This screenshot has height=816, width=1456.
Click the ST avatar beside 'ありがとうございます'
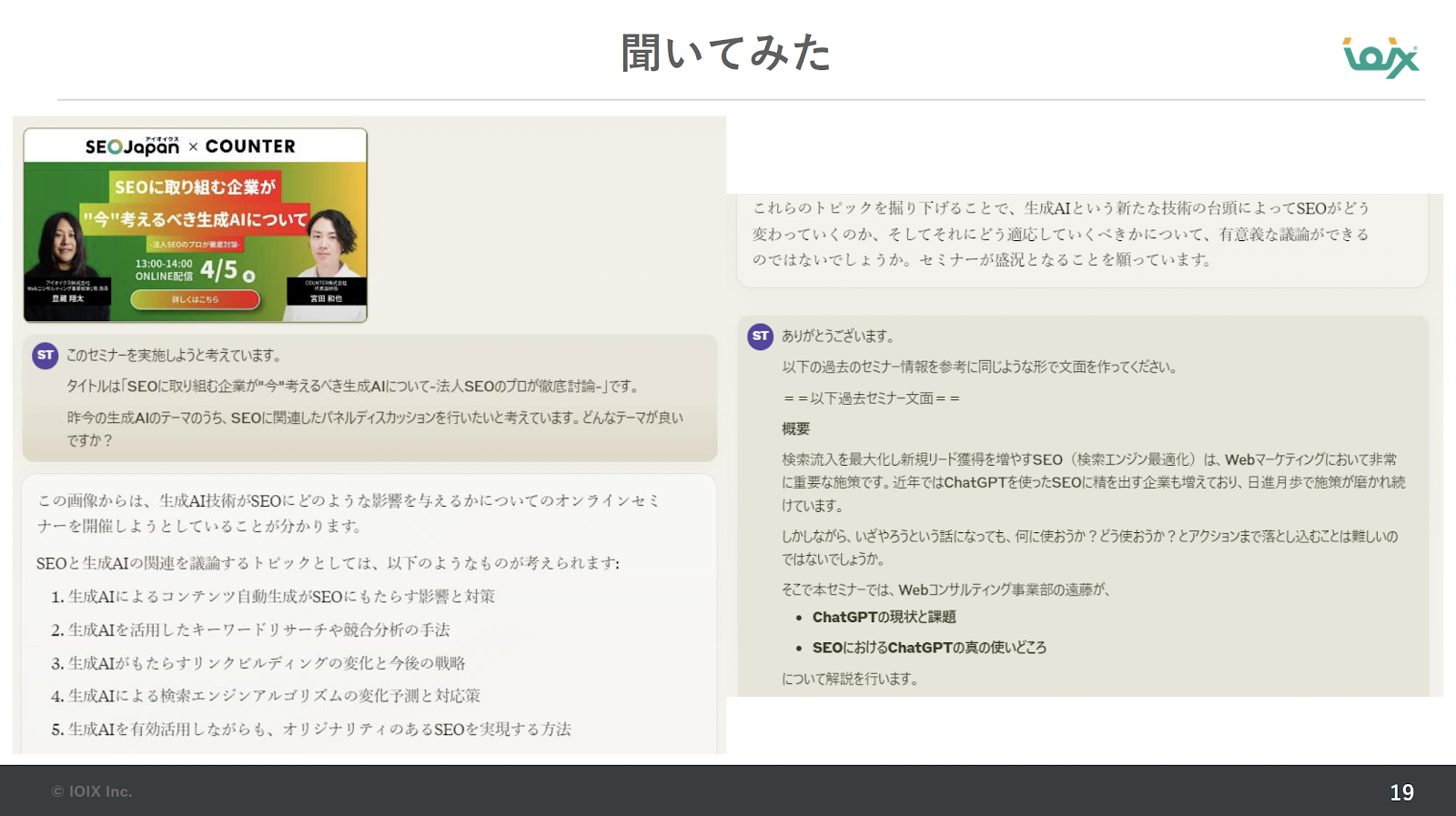pyautogui.click(x=761, y=337)
